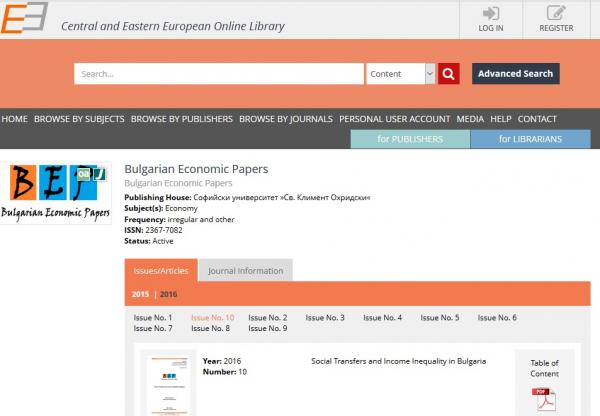Viewport: 600px width, 416px height.
Task: Open Issue No. 1
Action: pos(153,318)
